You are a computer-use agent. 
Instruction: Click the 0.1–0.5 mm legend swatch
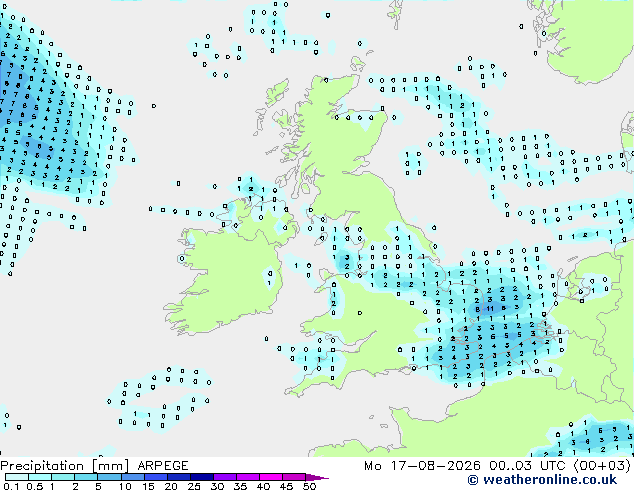click(x=17, y=477)
